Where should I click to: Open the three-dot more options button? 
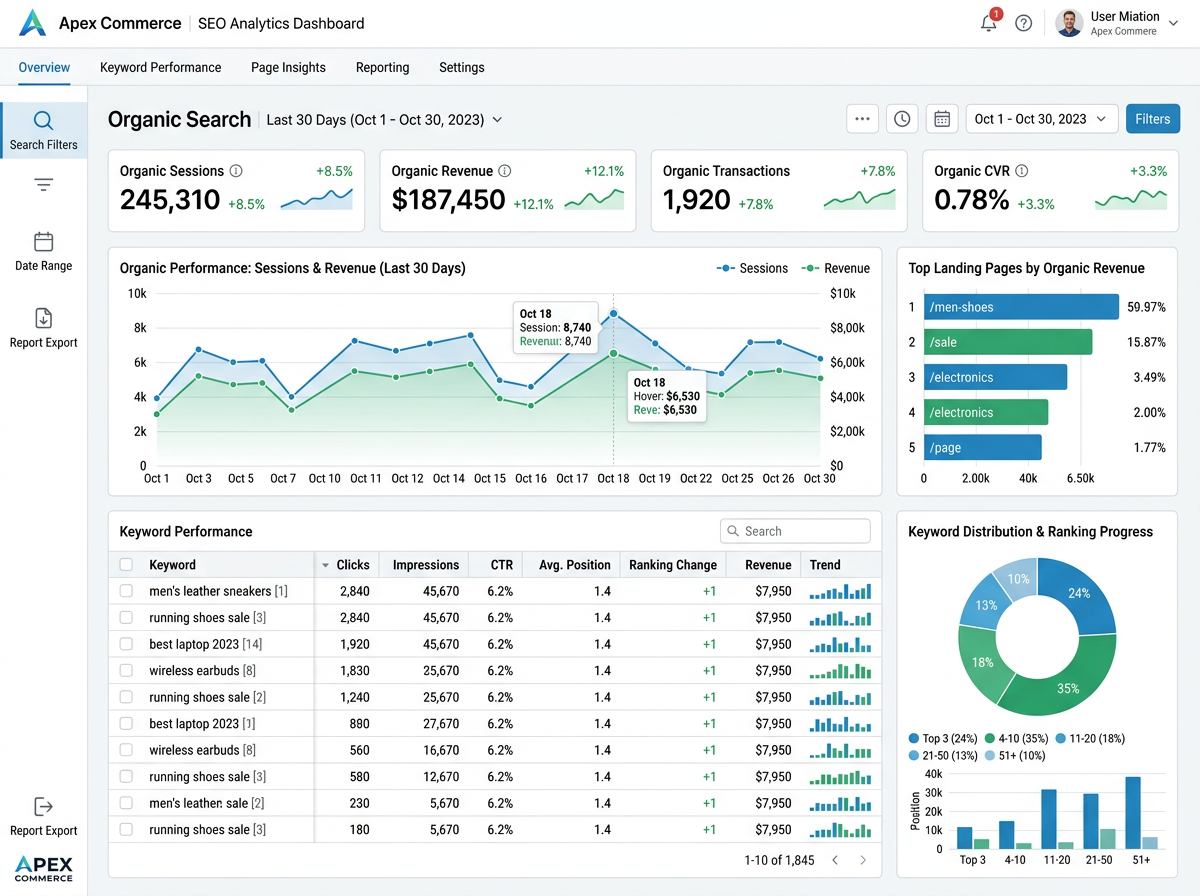(x=862, y=119)
